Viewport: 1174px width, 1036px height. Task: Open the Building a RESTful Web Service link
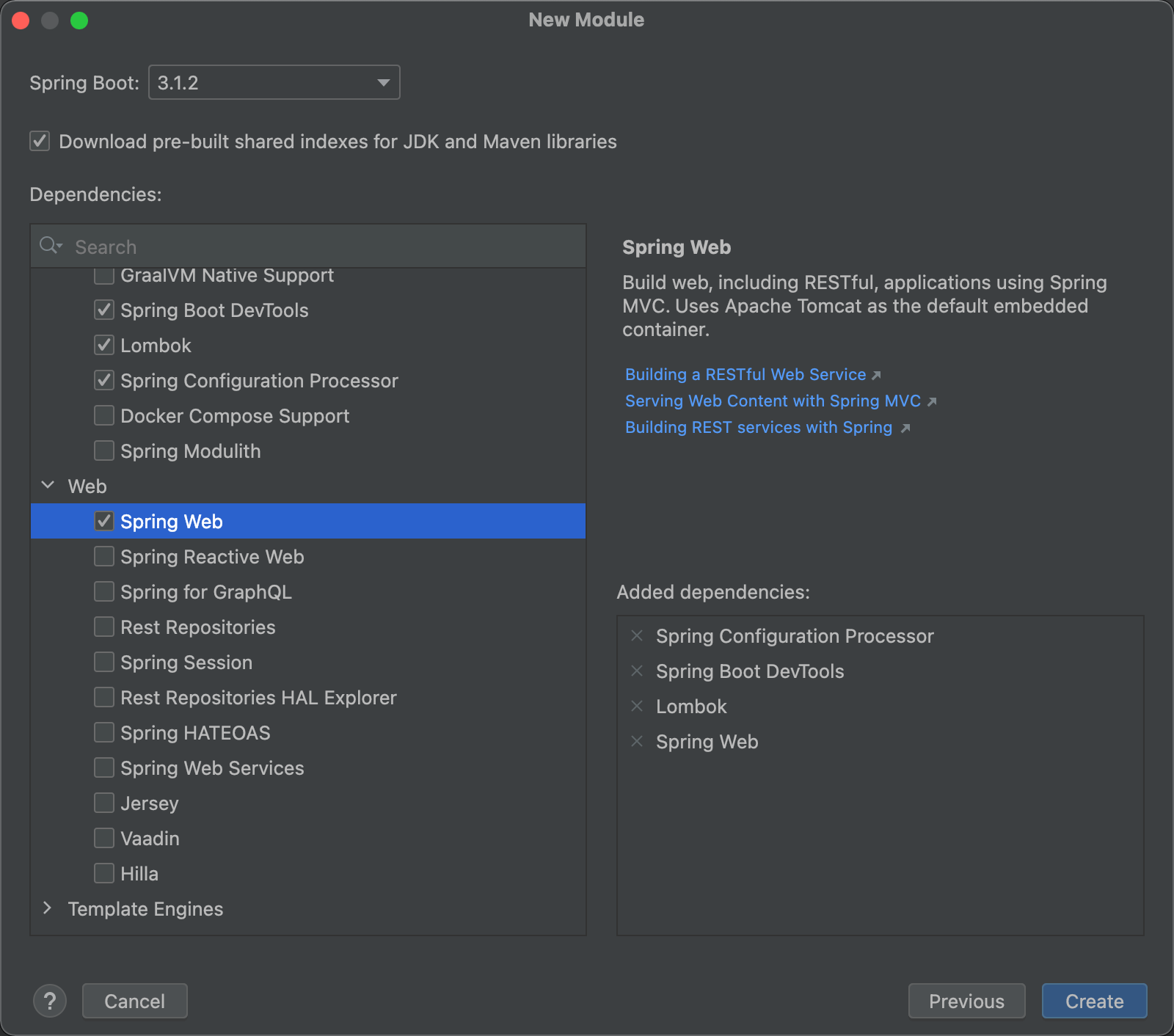click(745, 374)
